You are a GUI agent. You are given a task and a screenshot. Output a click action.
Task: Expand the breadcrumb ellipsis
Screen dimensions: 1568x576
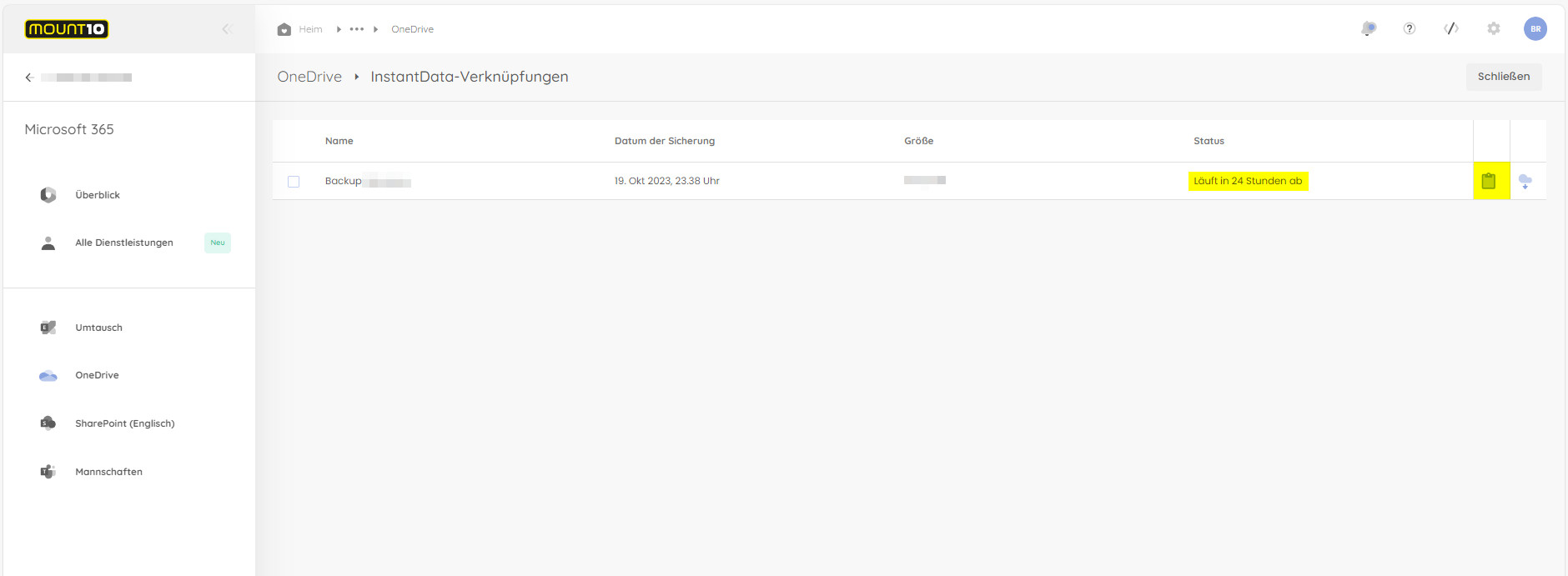(357, 29)
